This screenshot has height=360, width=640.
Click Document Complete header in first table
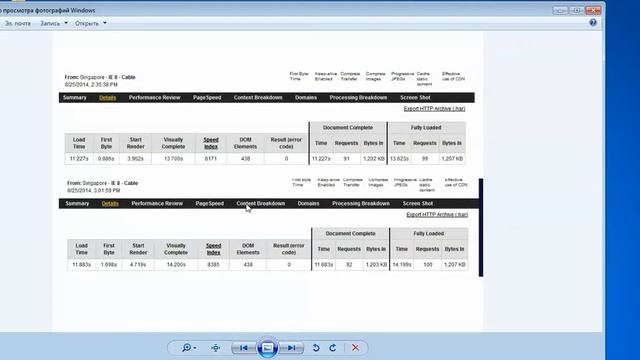(348, 128)
